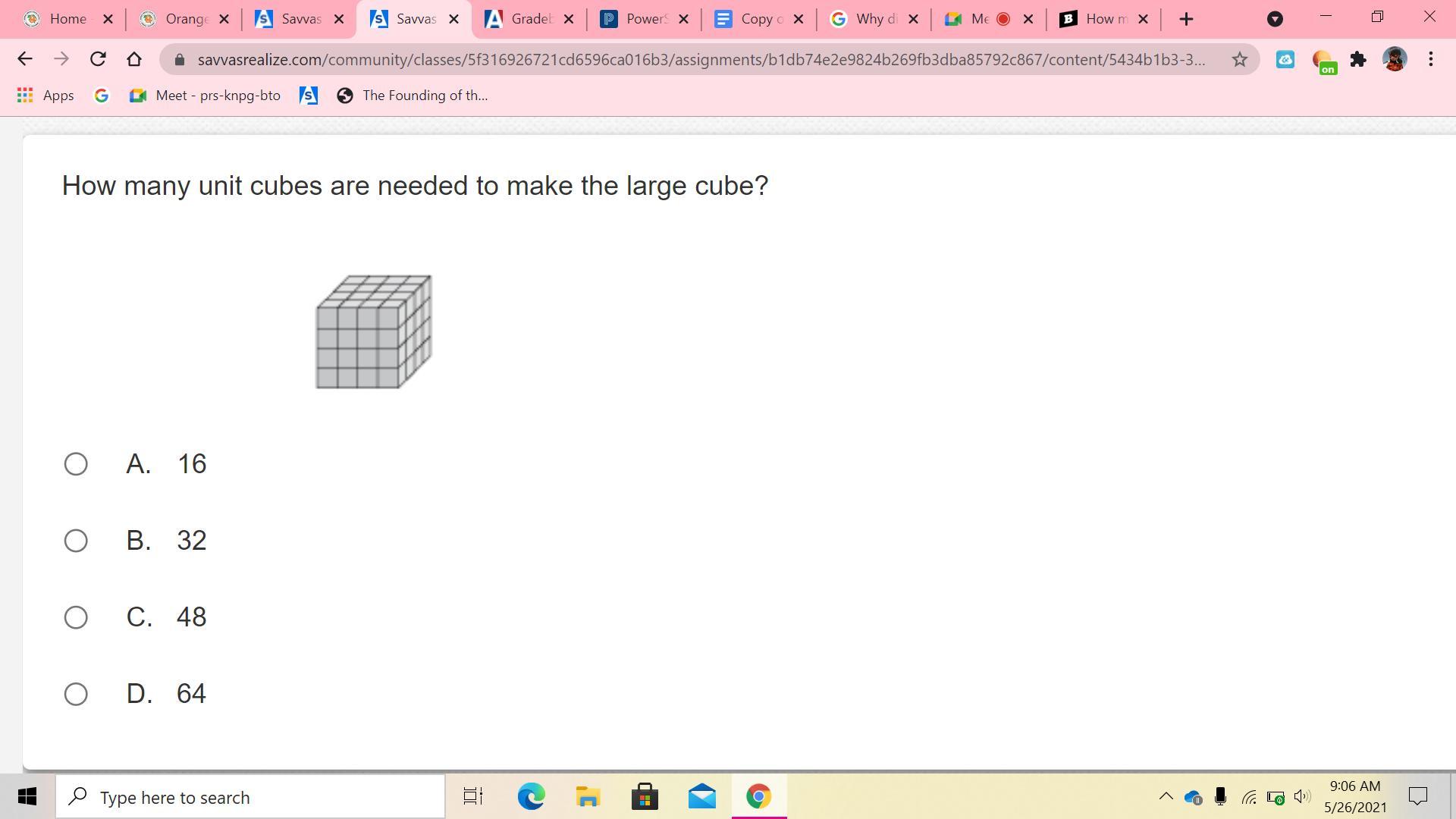Open Microsoft Edge from the taskbar
1456x819 pixels.
point(531,797)
